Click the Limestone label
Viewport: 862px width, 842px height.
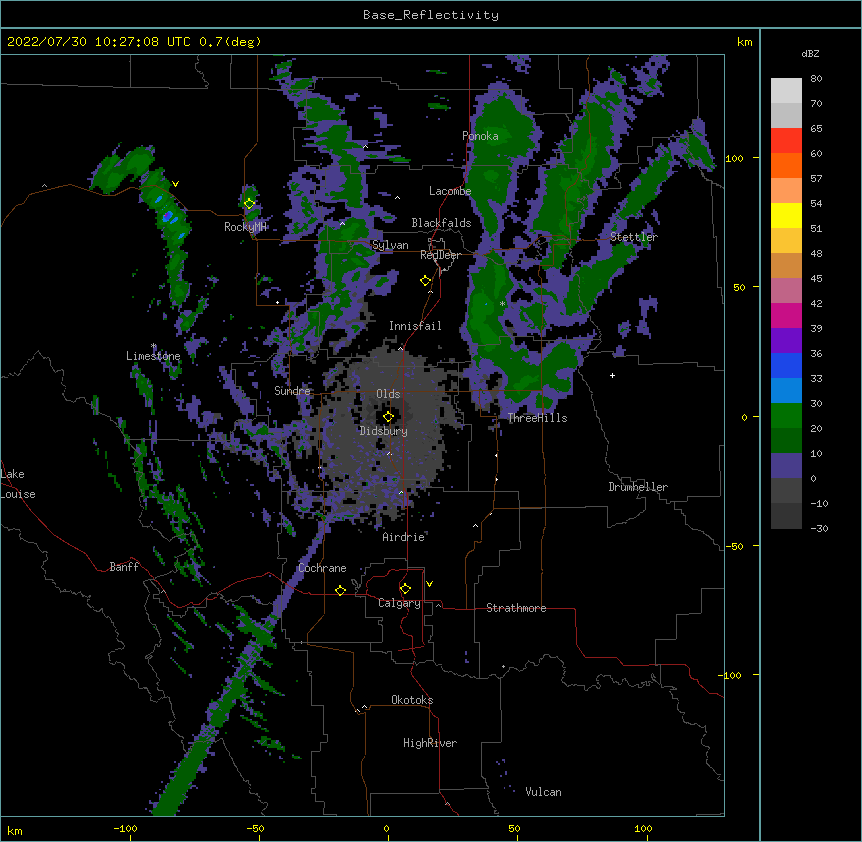(x=153, y=356)
